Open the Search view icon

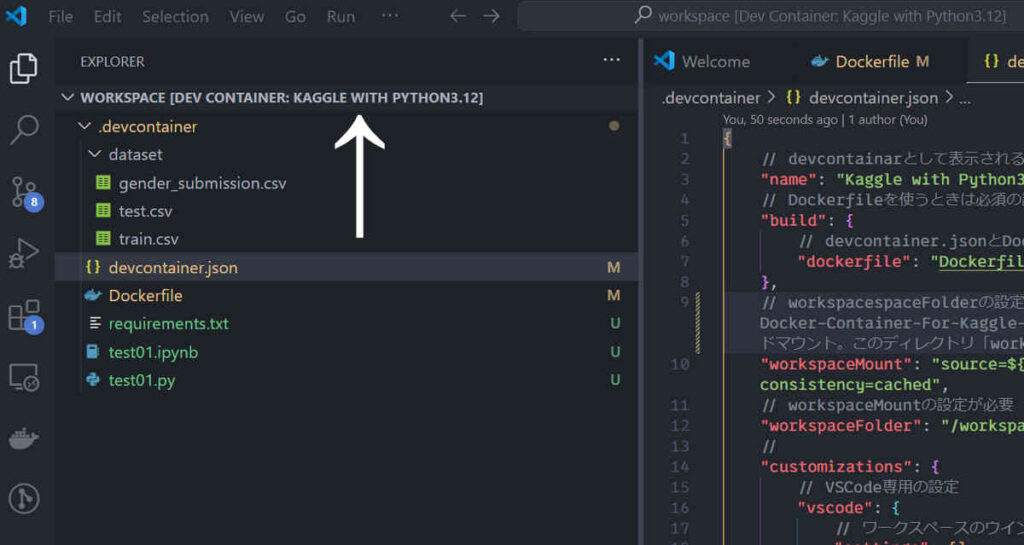pyautogui.click(x=23, y=128)
